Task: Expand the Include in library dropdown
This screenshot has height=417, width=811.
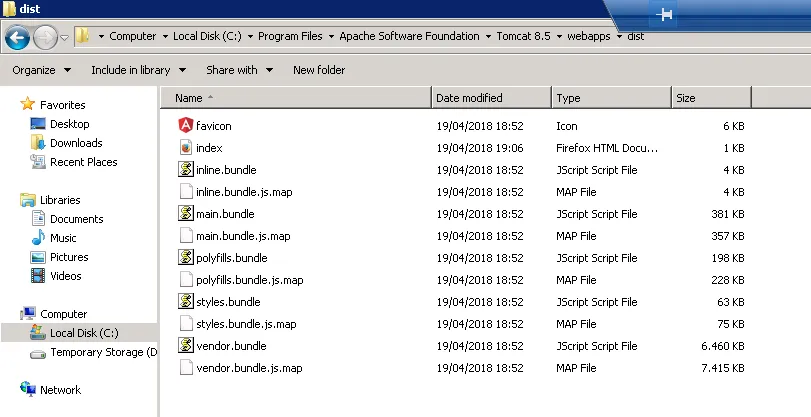Action: 138,70
